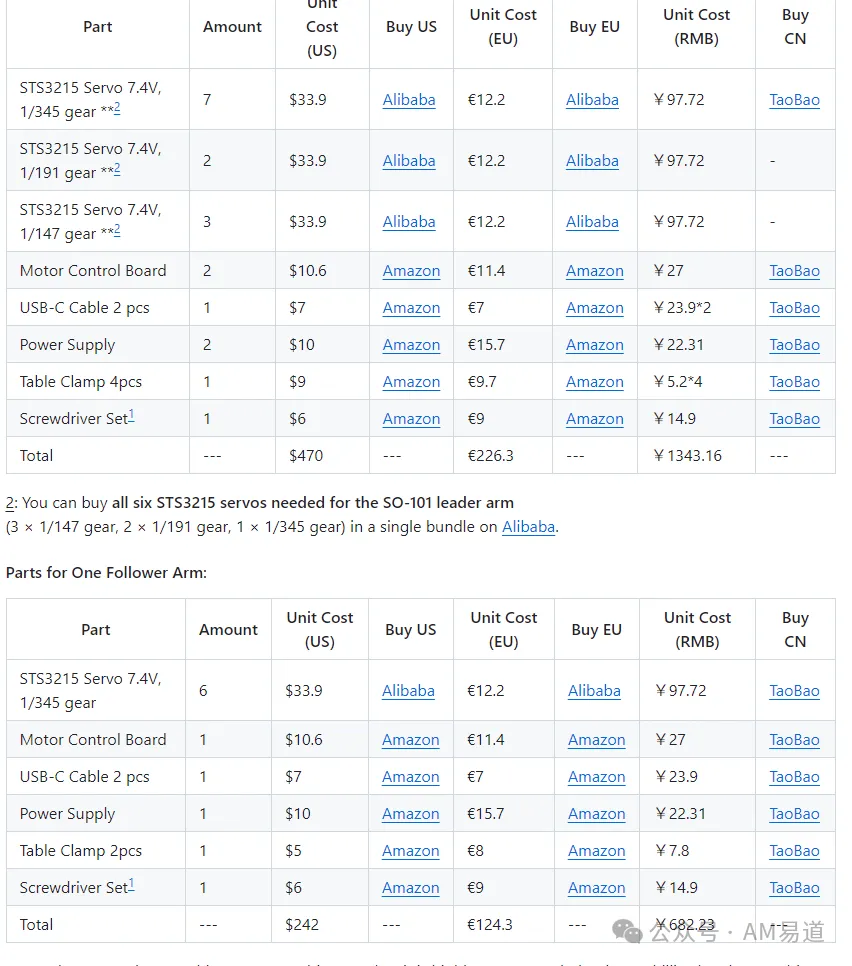This screenshot has width=852, height=966.
Task: Follow footnote 1 next to Screwdriver Set in top table
Action: (x=131, y=416)
